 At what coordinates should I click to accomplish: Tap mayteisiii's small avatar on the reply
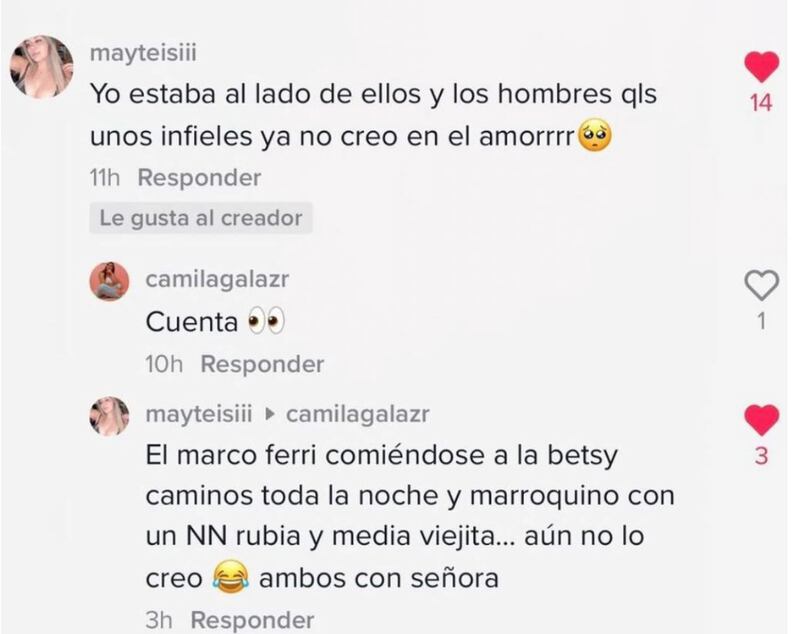coord(110,417)
